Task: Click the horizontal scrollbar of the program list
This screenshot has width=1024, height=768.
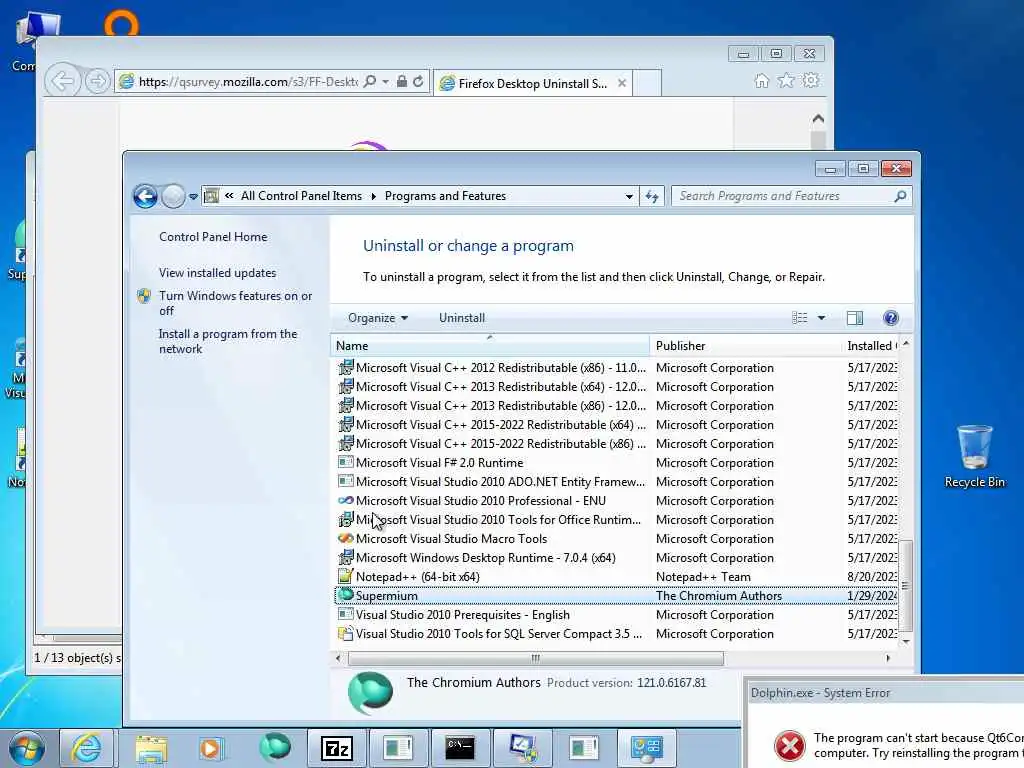Action: (536, 658)
